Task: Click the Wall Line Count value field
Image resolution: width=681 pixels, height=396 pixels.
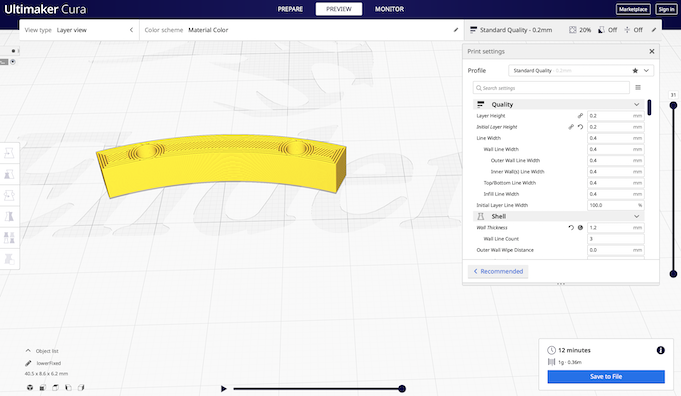Action: tap(615, 239)
